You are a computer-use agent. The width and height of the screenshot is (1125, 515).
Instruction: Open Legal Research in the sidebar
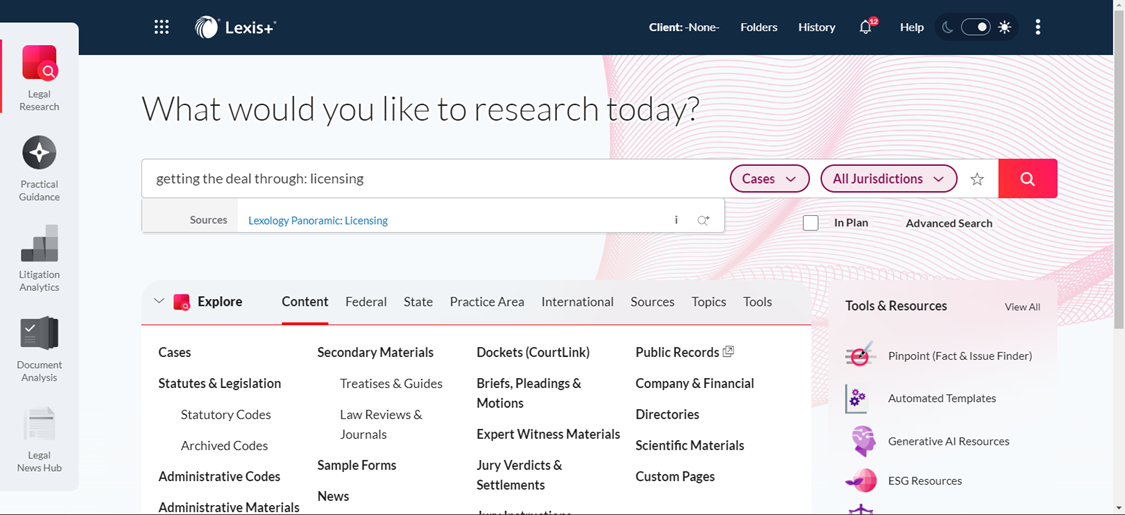[x=39, y=78]
